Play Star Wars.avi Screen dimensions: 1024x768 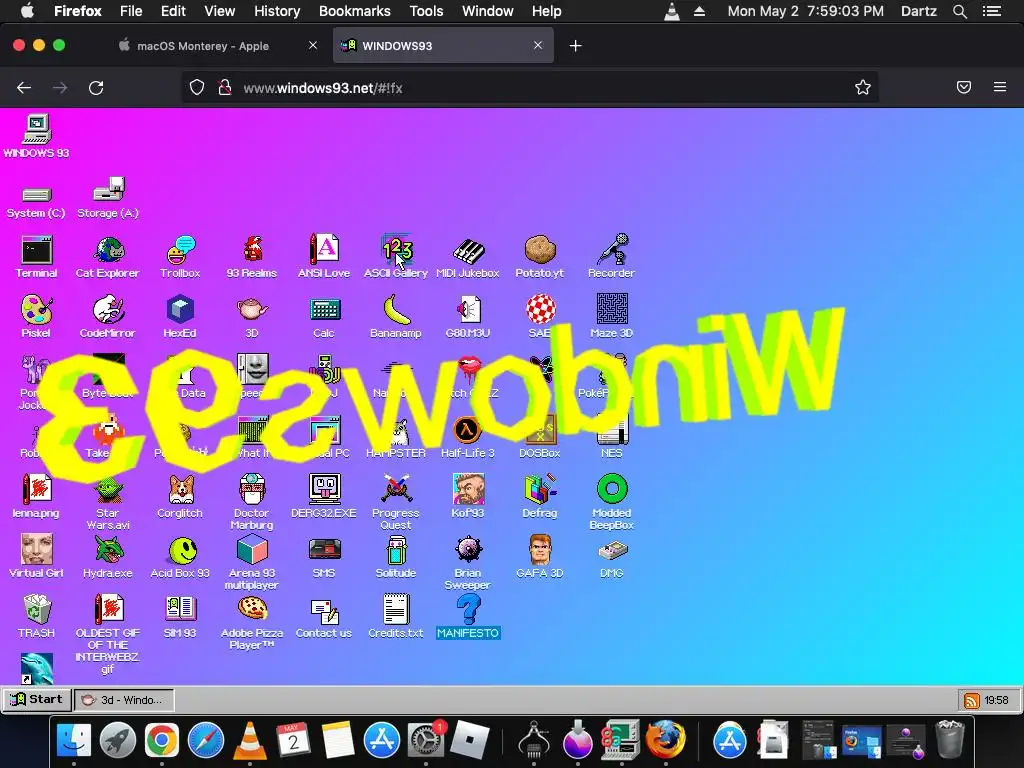(108, 503)
